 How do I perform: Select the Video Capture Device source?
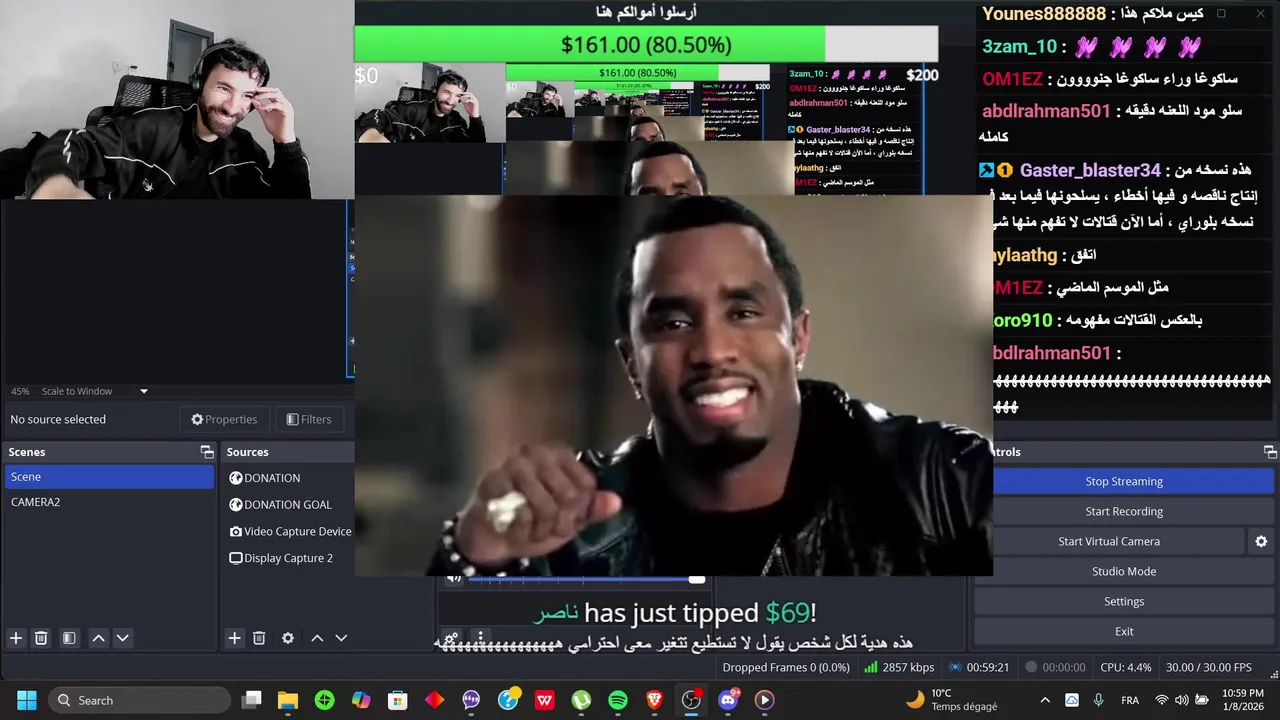[x=288, y=531]
